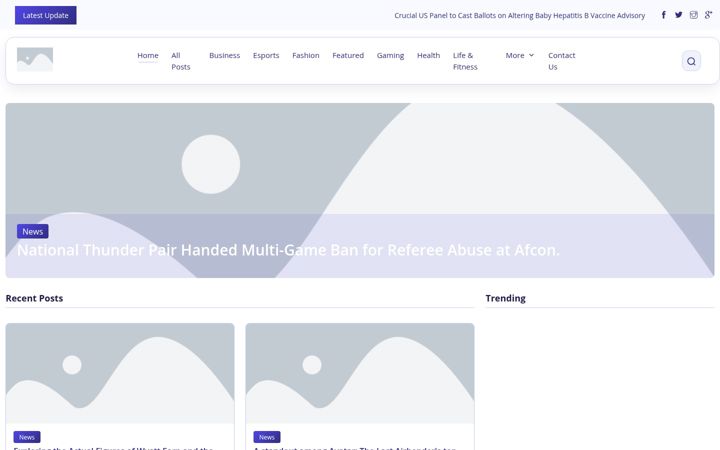Image resolution: width=720 pixels, height=450 pixels.
Task: Open the Gaming menu item
Action: click(x=390, y=55)
